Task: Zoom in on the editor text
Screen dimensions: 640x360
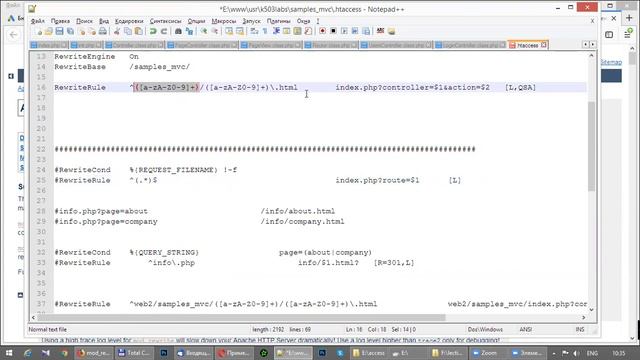Action: tap(203, 31)
